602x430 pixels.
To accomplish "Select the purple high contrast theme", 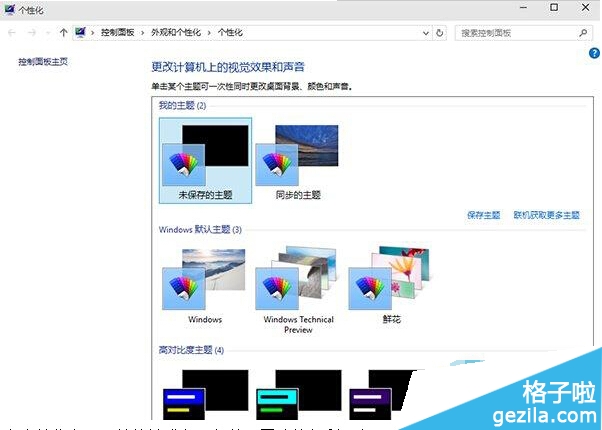I will 380,395.
